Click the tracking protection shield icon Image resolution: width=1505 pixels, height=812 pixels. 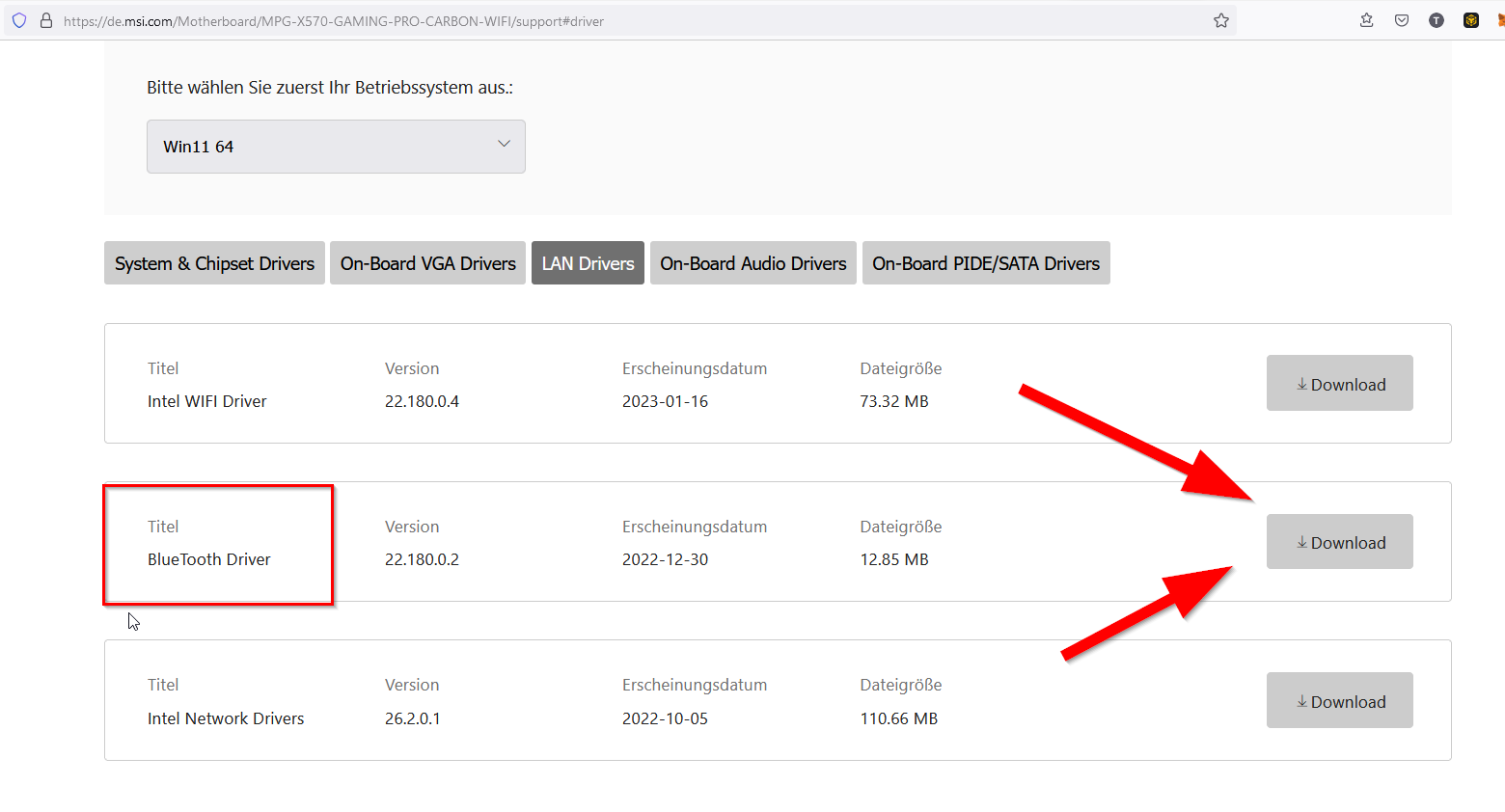(x=19, y=20)
